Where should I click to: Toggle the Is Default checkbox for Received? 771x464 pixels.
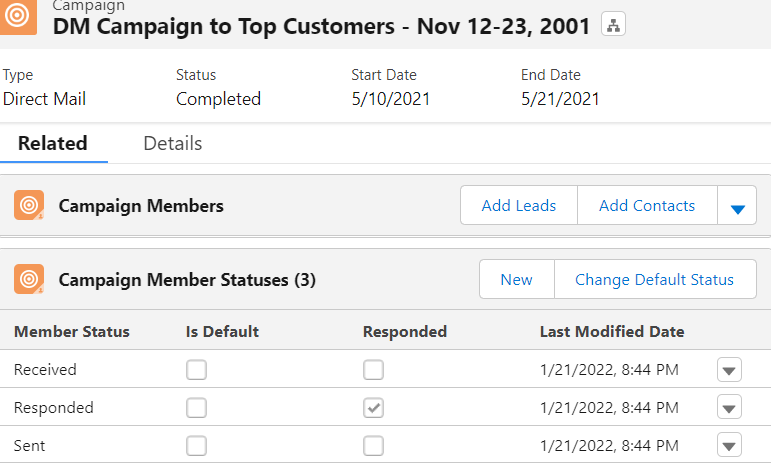click(x=196, y=370)
